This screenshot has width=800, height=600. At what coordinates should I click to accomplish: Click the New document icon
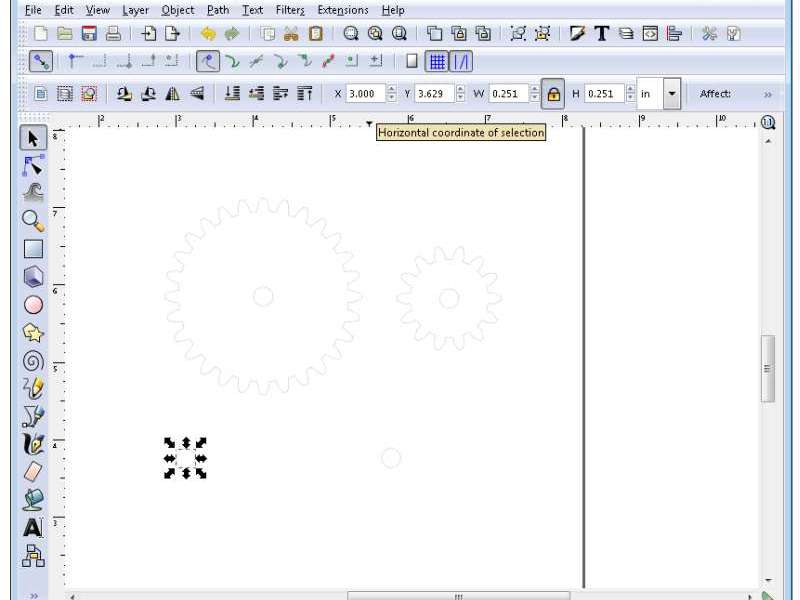tap(40, 34)
